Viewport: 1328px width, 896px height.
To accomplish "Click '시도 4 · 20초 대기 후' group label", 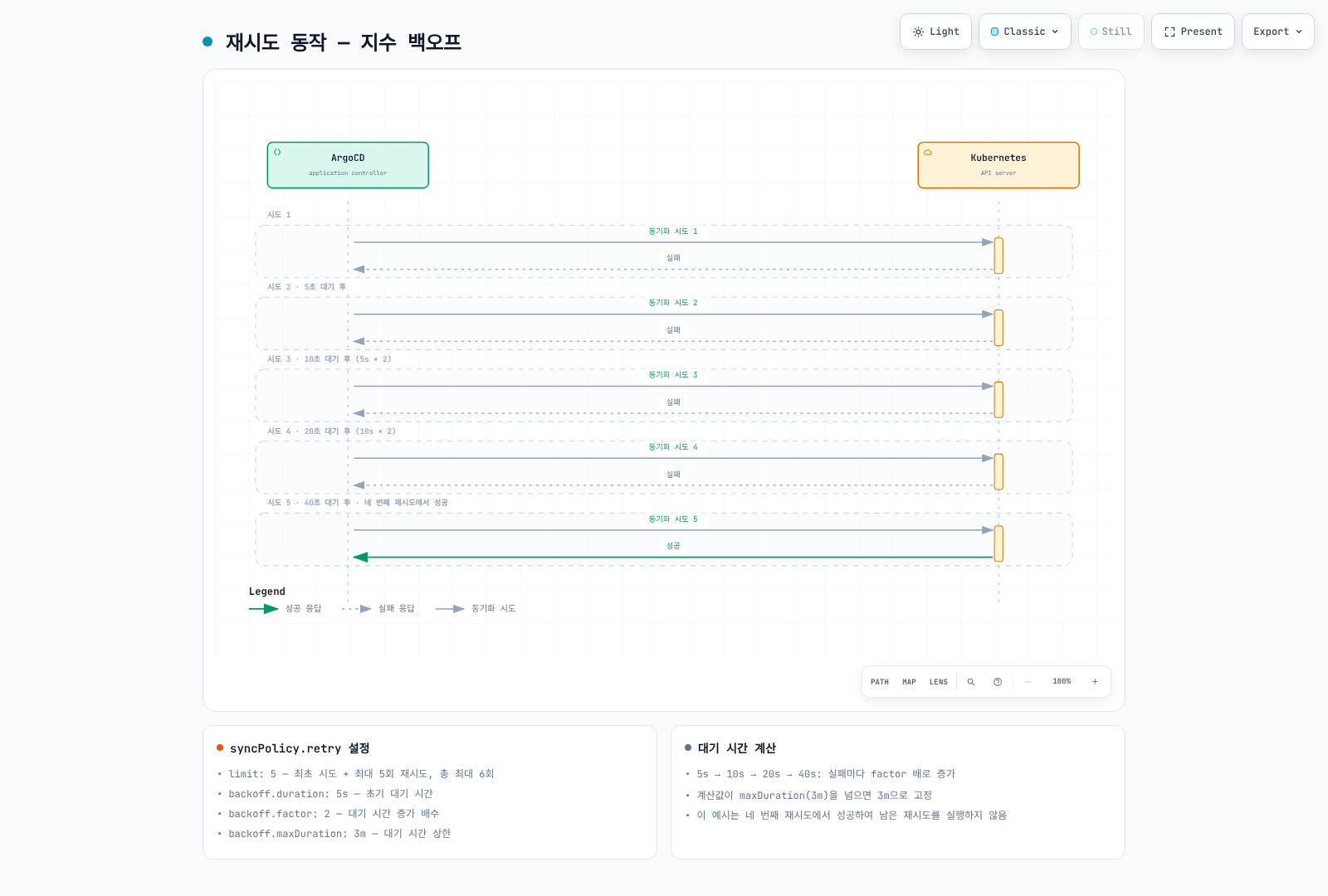I will point(331,431).
